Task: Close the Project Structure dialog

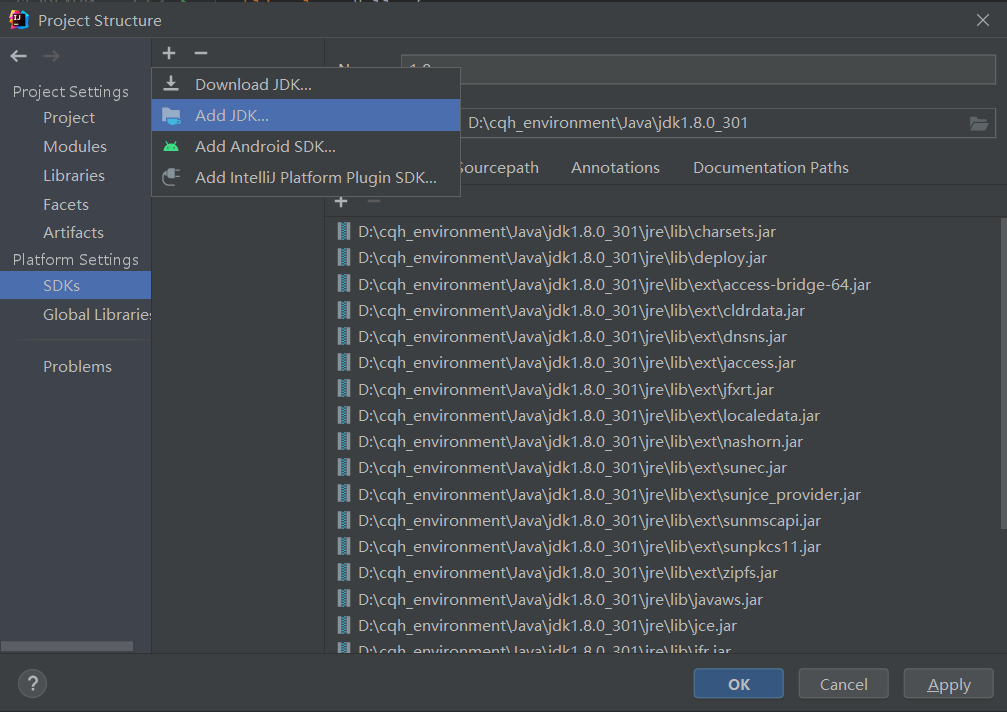Action: click(983, 20)
